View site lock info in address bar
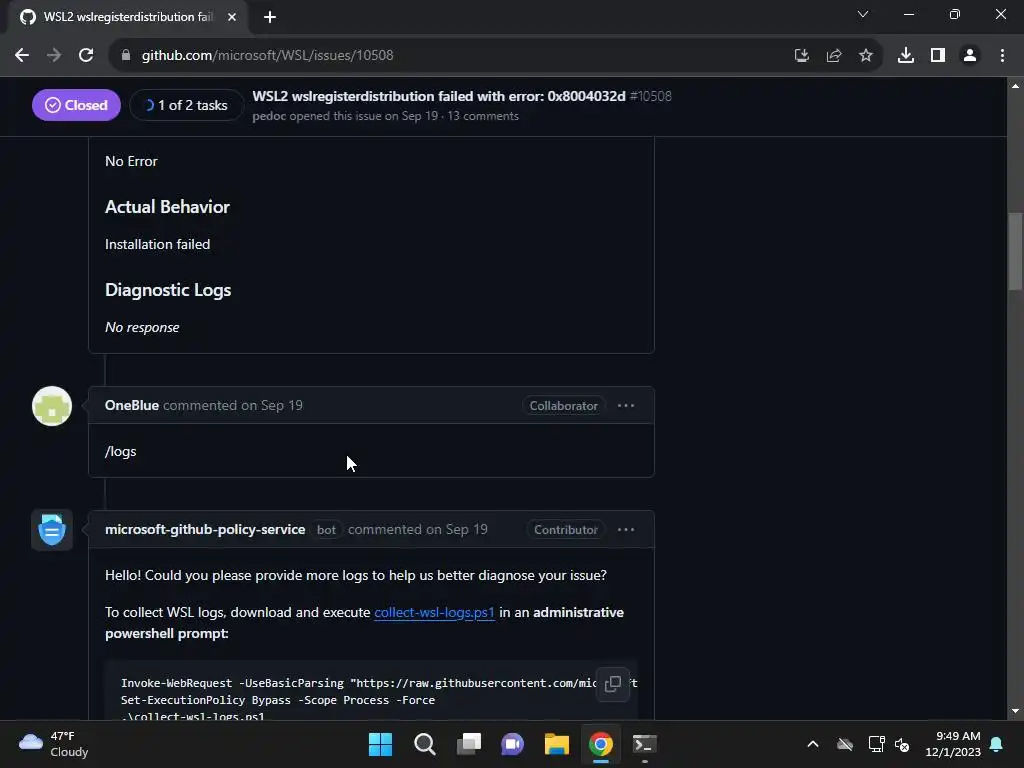Screen dimensions: 1024x768 click(x=126, y=56)
